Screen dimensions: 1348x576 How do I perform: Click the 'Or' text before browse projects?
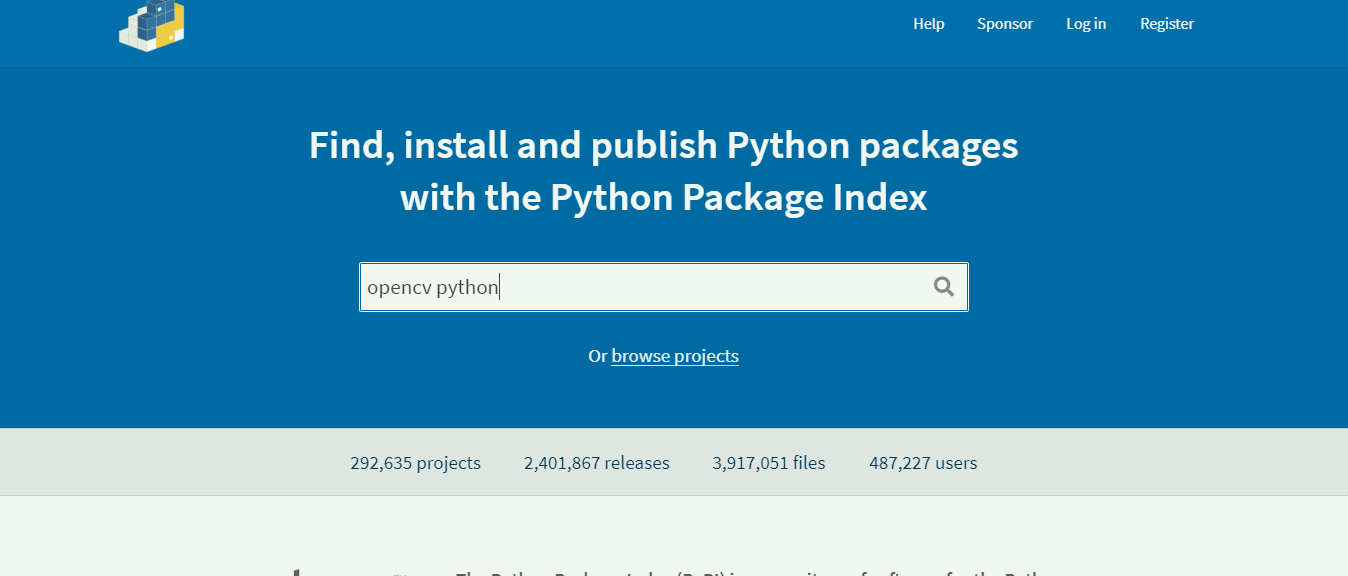(x=597, y=356)
